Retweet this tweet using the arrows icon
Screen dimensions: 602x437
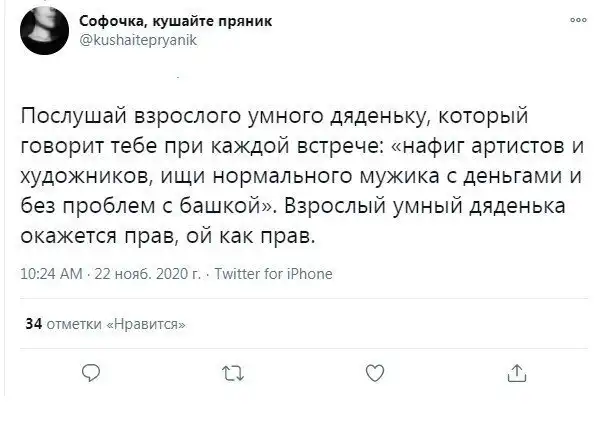232,373
